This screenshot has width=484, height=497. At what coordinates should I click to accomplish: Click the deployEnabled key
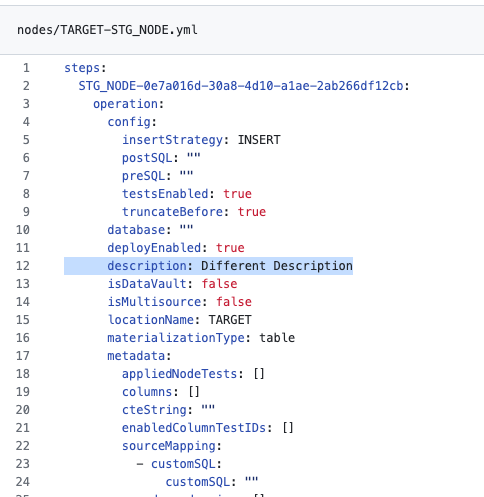pos(154,248)
